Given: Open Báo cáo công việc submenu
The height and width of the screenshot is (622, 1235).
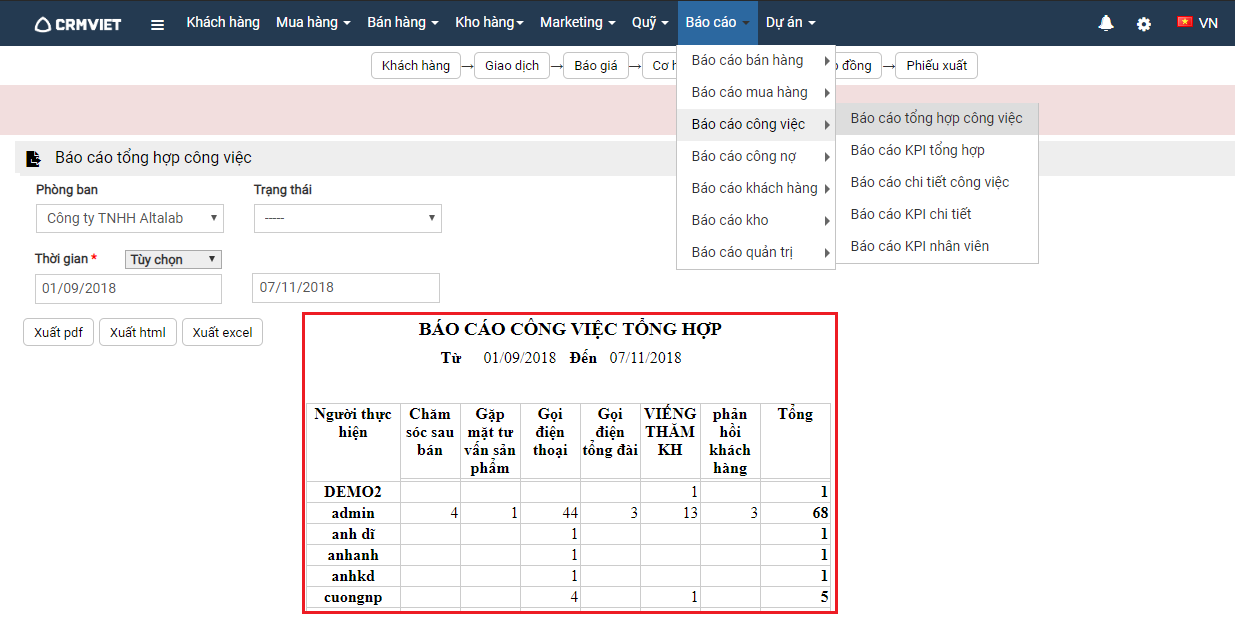Looking at the screenshot, I should pyautogui.click(x=756, y=125).
